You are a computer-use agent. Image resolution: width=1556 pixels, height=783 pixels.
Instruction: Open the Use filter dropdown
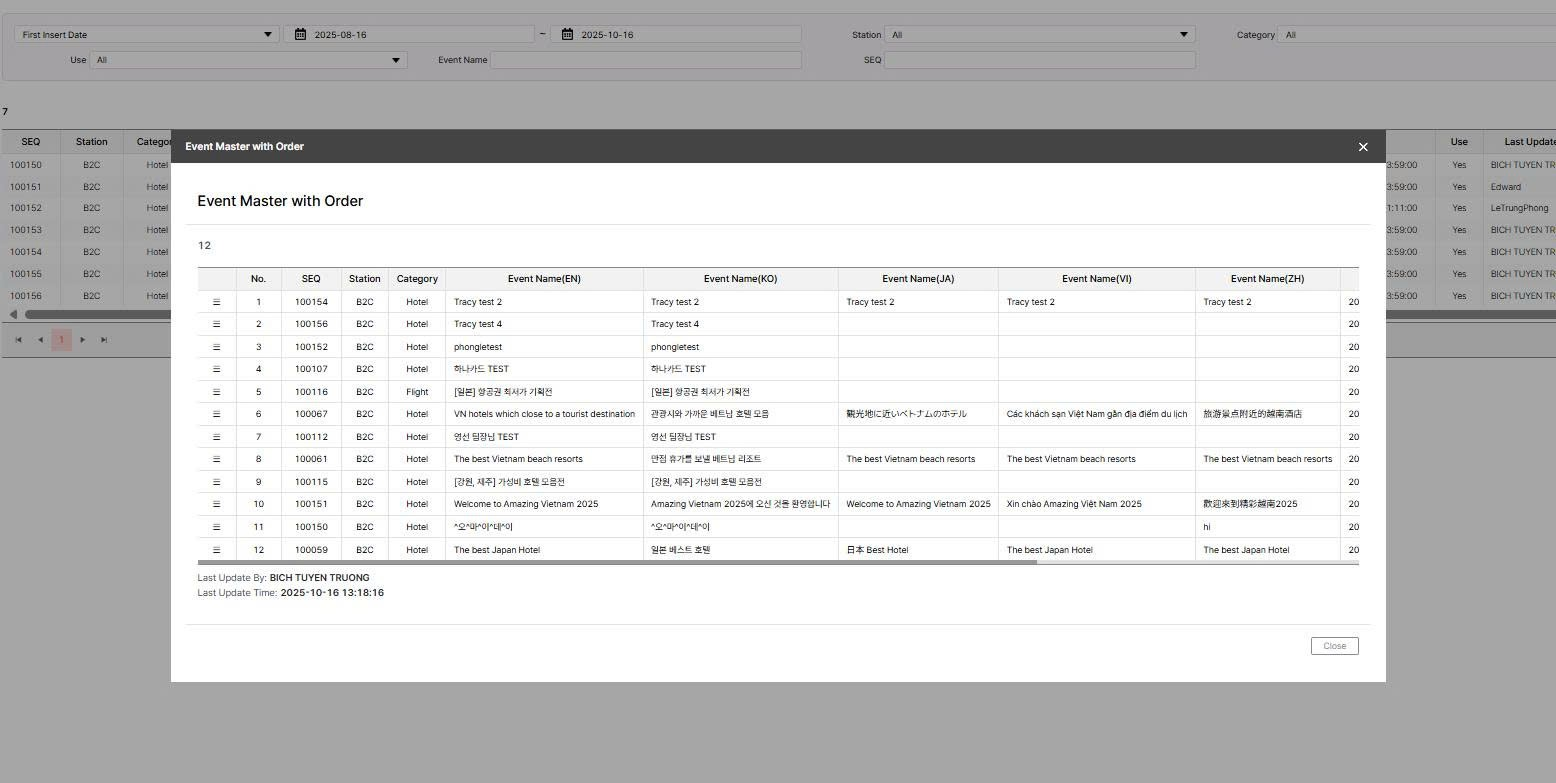coord(248,60)
